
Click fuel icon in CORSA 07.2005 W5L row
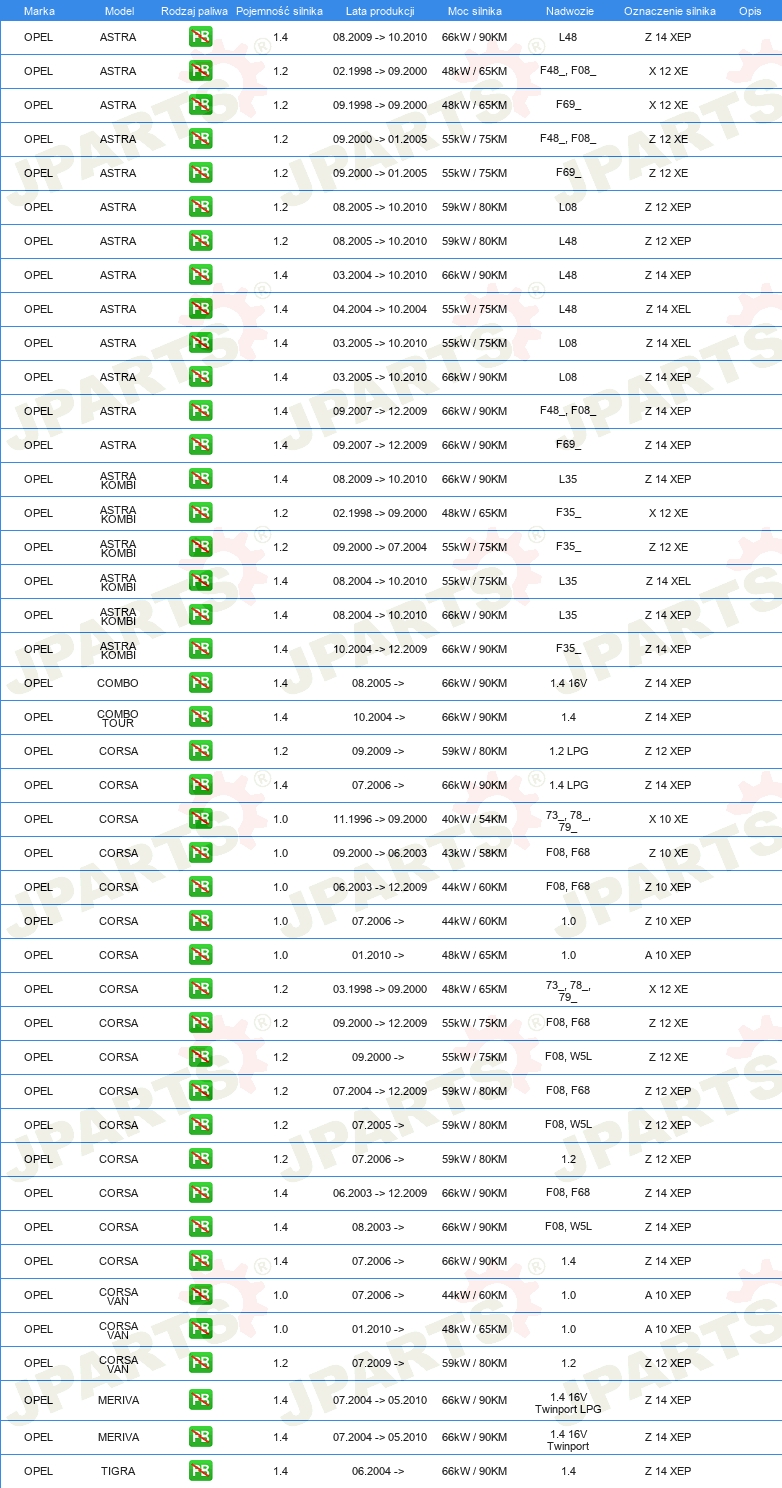pos(200,1125)
